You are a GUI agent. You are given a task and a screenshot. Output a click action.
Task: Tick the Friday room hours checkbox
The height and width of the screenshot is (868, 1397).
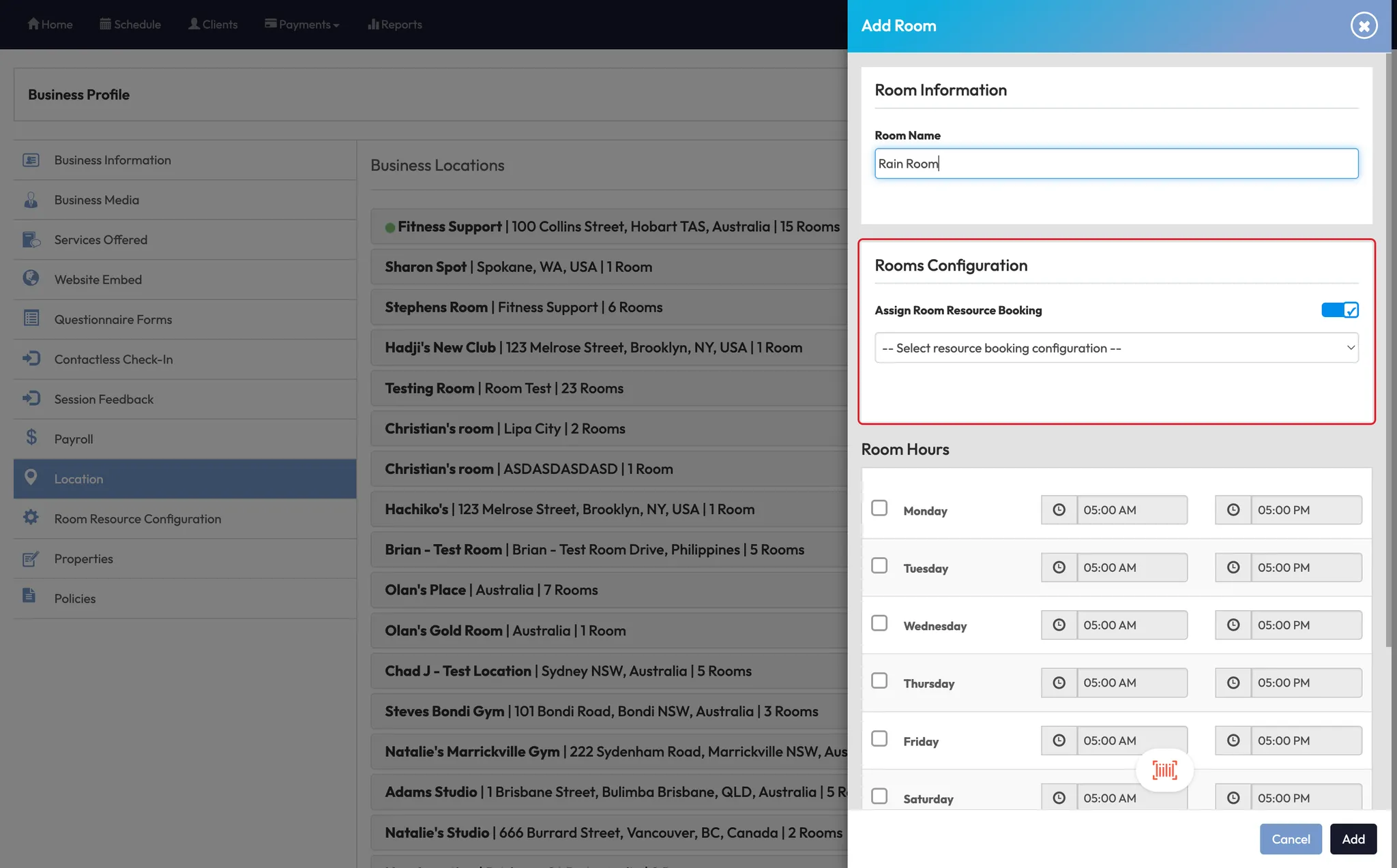click(x=879, y=739)
